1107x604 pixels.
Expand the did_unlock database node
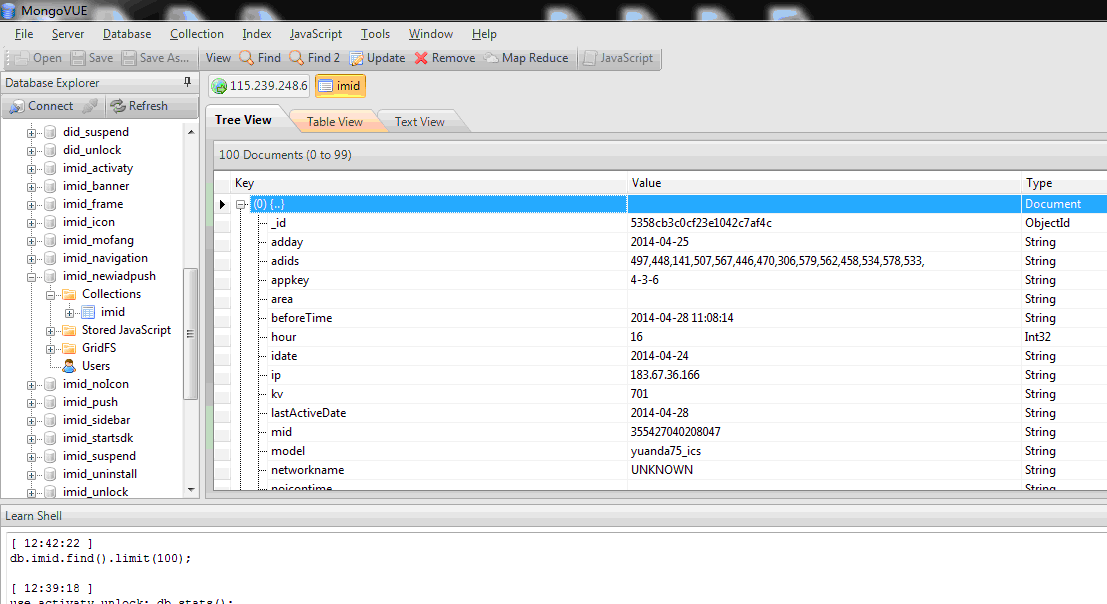click(x=31, y=151)
